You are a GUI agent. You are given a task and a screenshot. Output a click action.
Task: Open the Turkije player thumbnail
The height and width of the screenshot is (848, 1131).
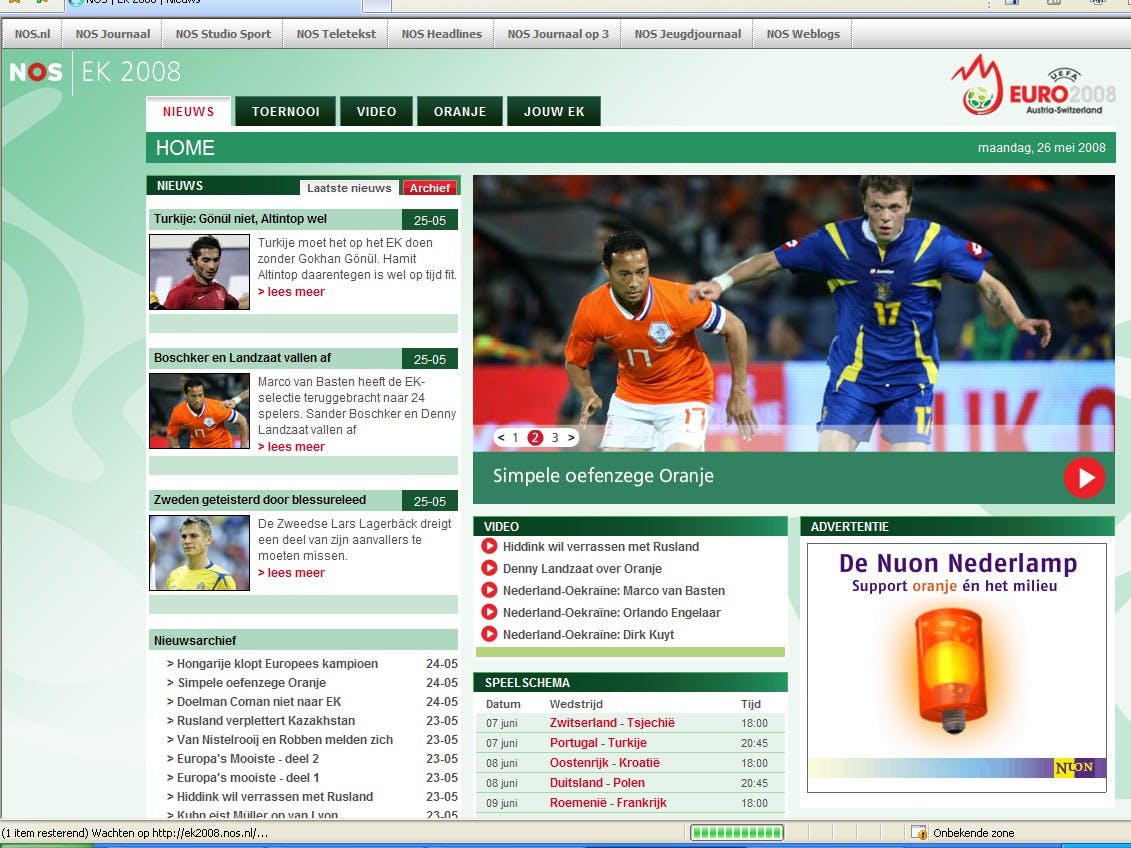tap(200, 272)
